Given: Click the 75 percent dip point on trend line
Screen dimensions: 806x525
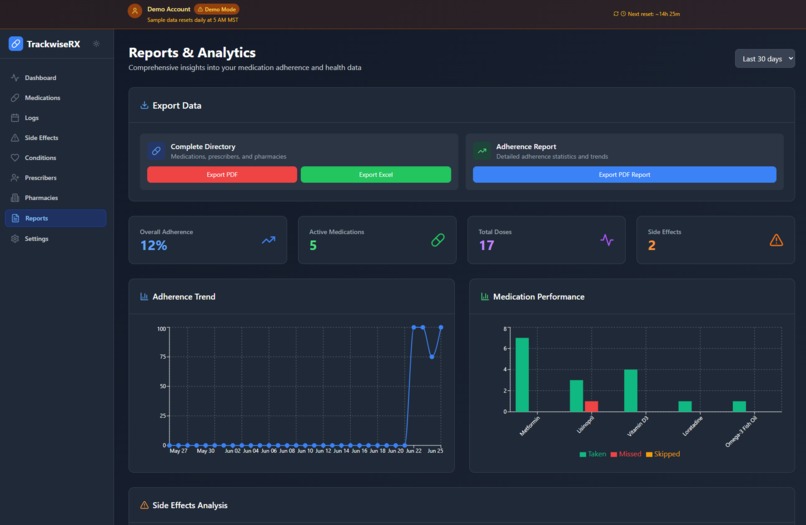Looking at the screenshot, I should [432, 356].
